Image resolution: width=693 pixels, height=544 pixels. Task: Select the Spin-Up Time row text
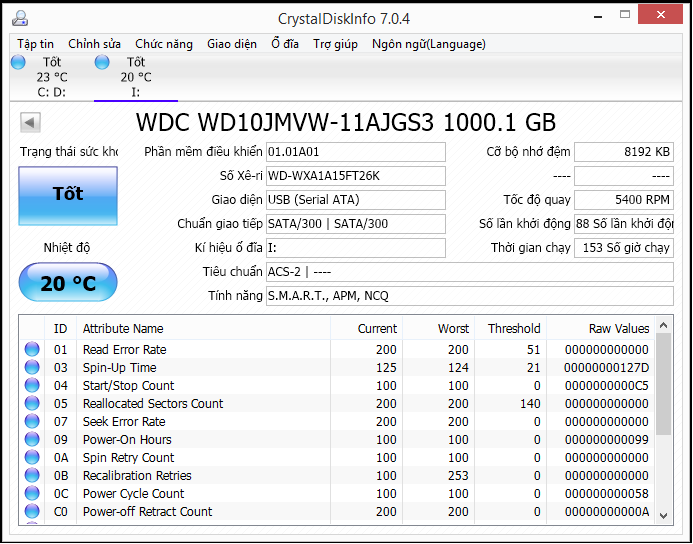coord(120,367)
